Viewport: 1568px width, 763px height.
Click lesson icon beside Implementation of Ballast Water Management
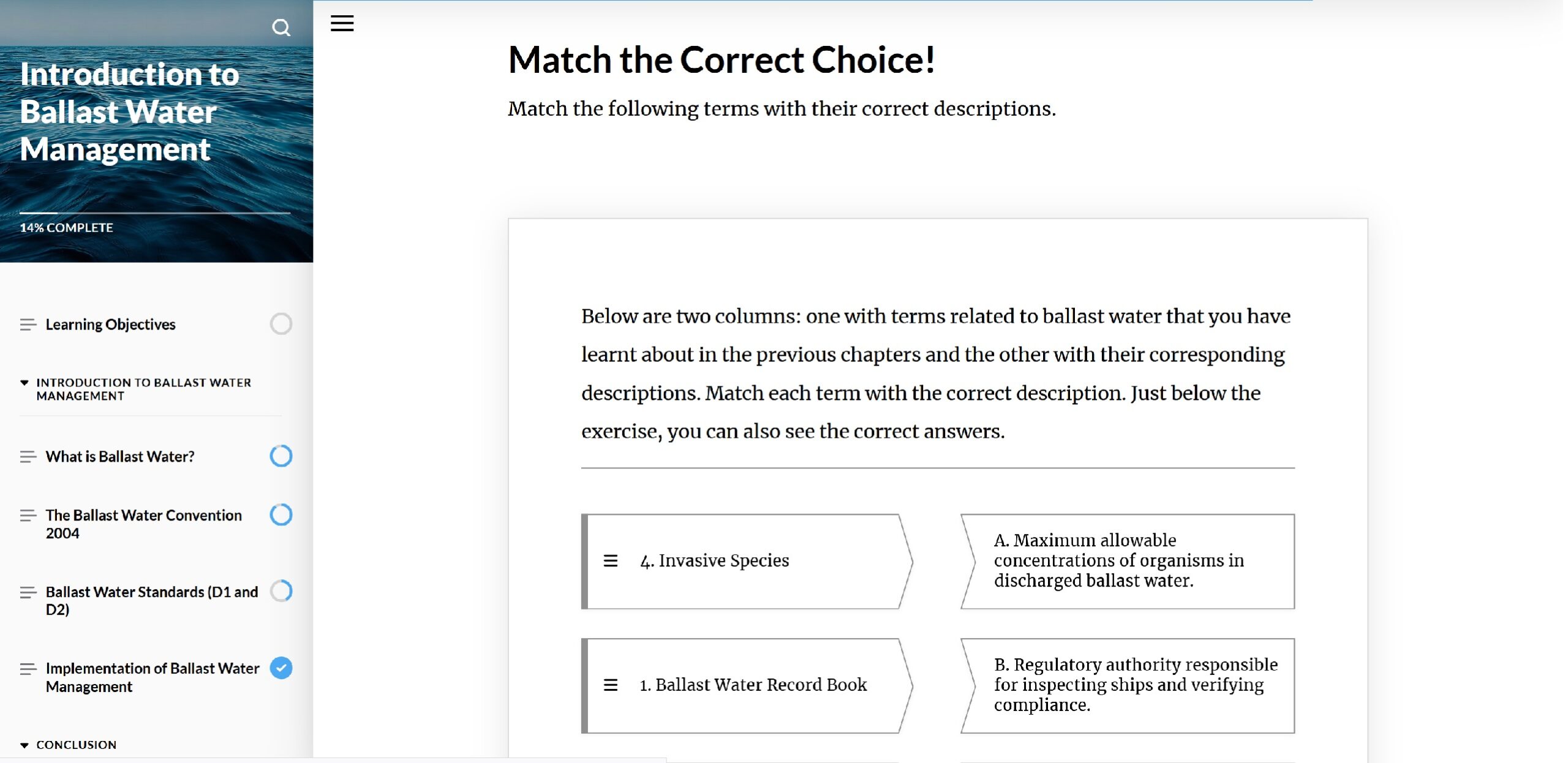pyautogui.click(x=28, y=669)
